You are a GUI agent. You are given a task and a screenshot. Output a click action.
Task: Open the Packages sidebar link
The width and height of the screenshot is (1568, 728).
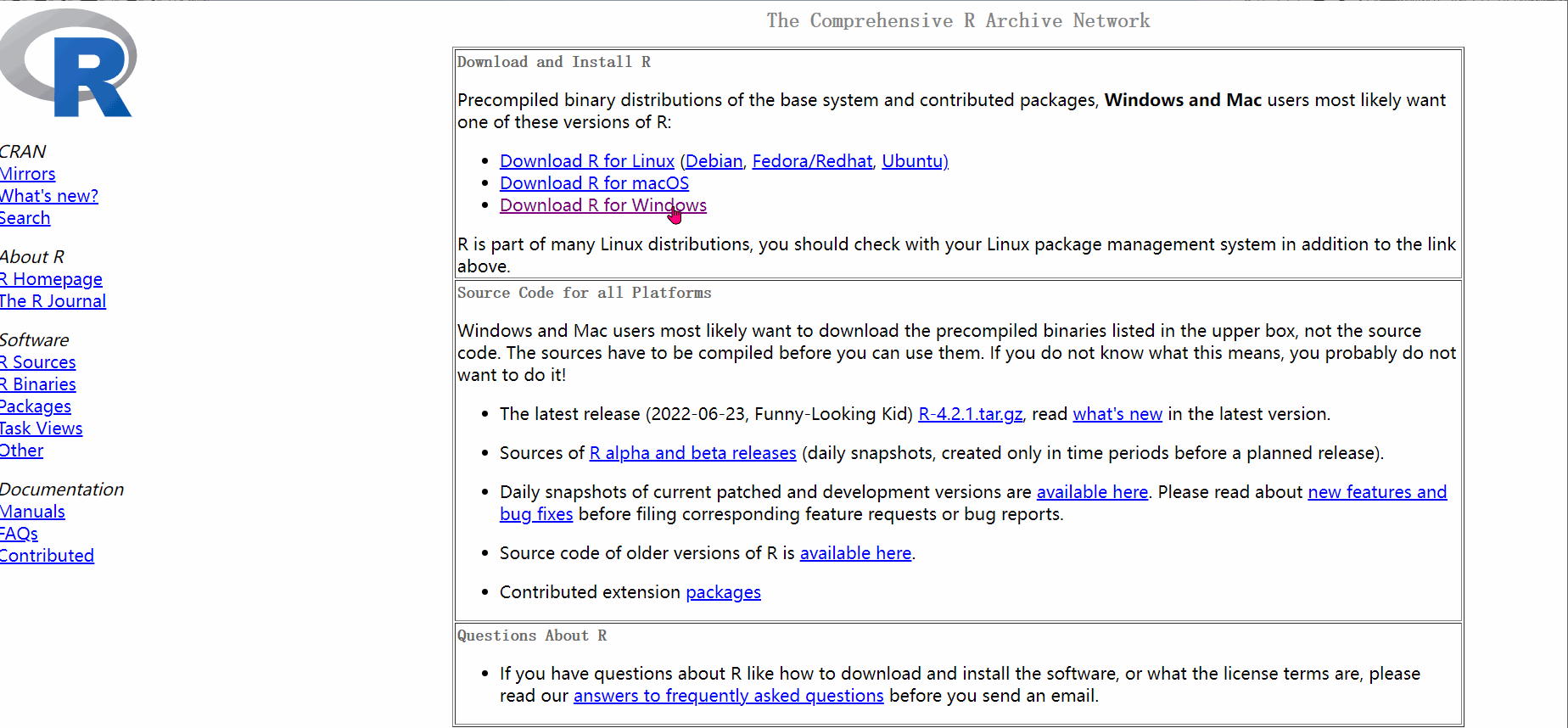pyautogui.click(x=35, y=406)
